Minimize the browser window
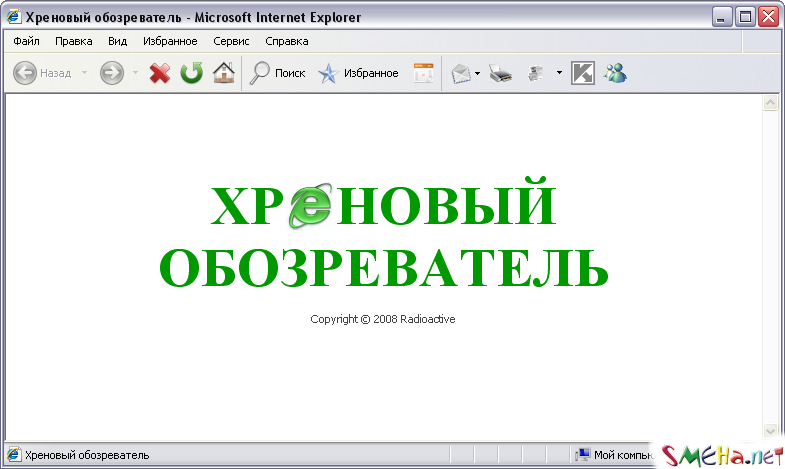 click(721, 17)
